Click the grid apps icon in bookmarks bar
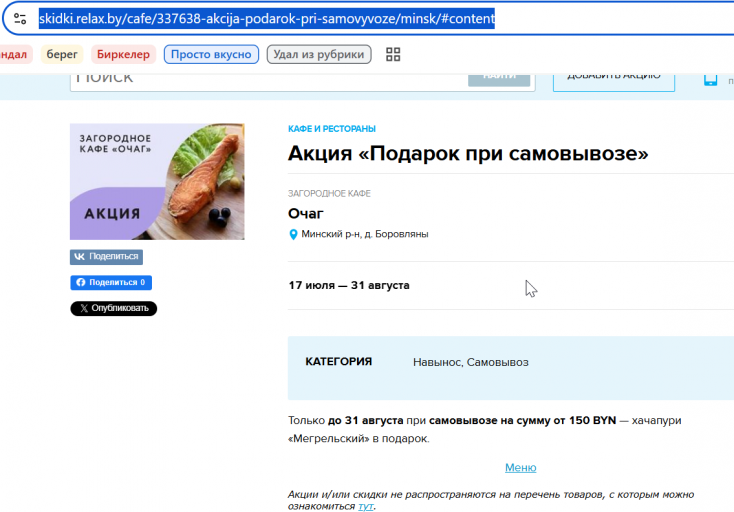Image resolution: width=734 pixels, height=512 pixels. [393, 54]
